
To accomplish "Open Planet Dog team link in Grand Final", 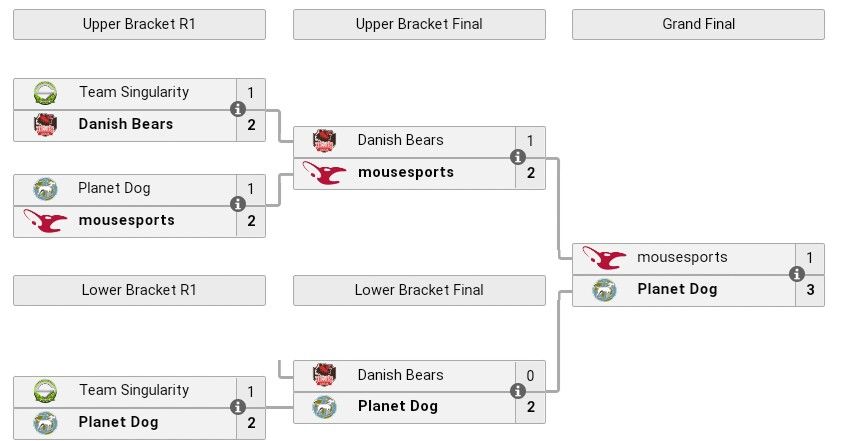I will tap(677, 290).
